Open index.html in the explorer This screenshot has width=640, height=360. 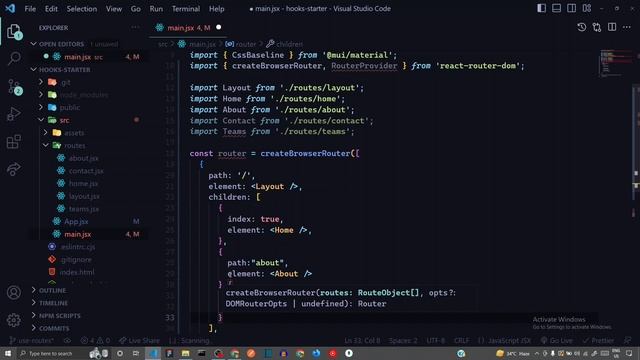(x=77, y=272)
